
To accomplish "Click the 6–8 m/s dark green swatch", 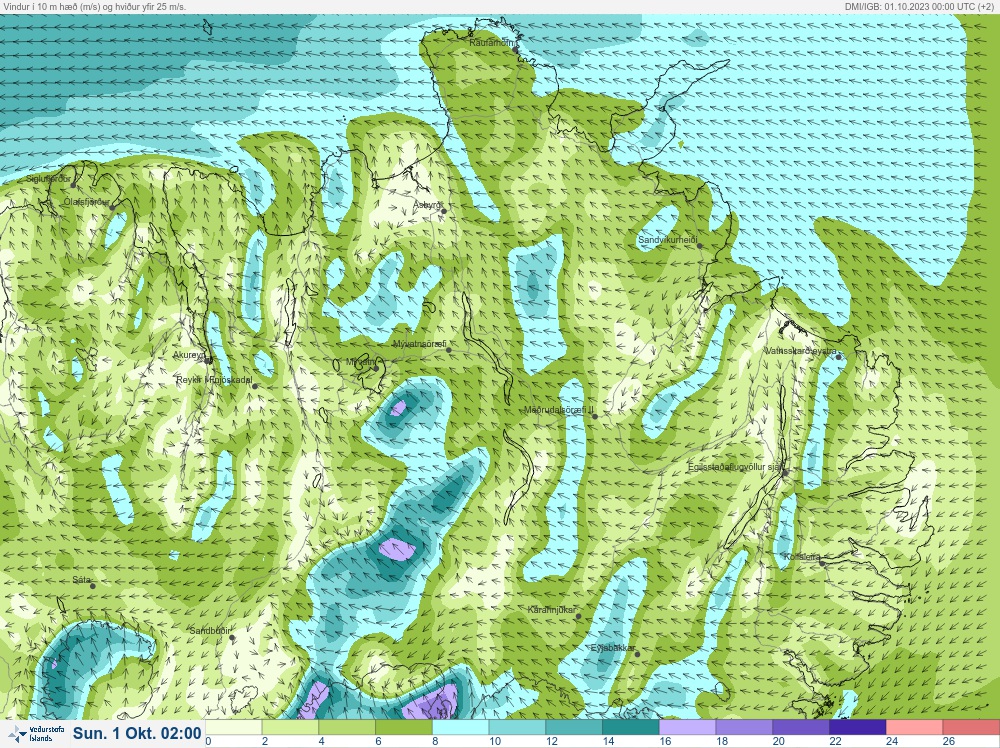I will click(x=404, y=728).
